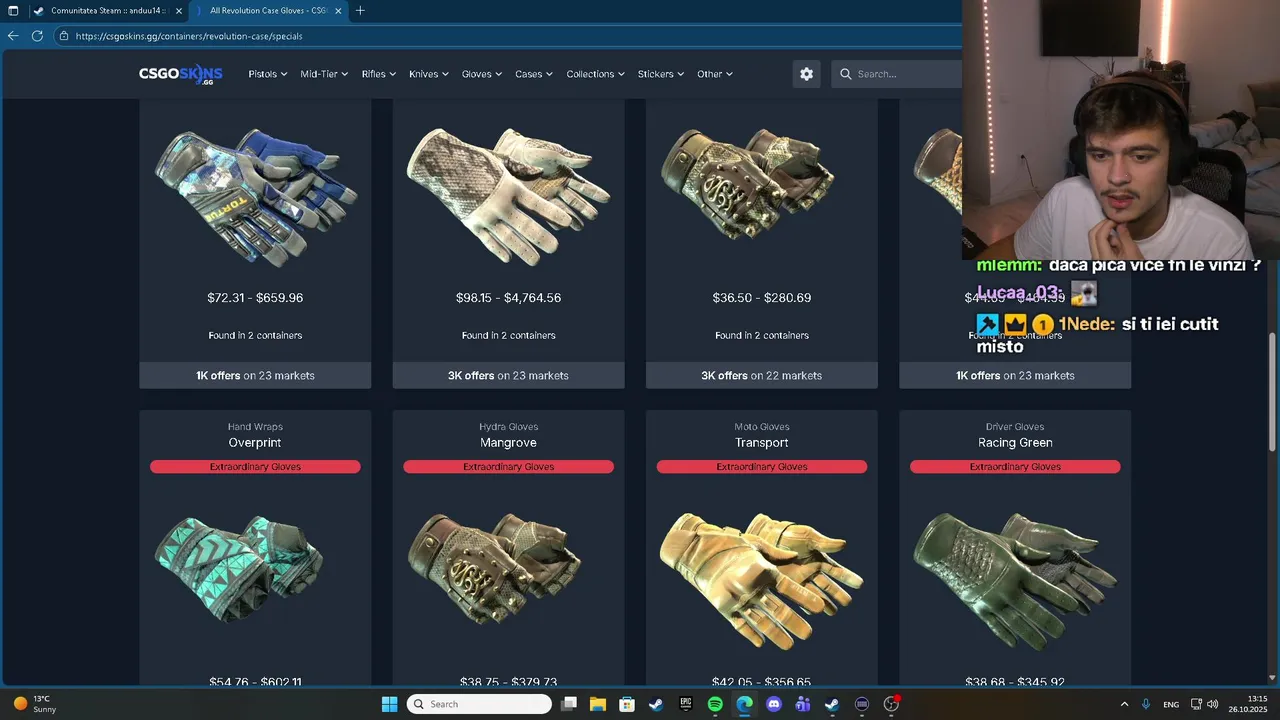Expand the Stickers menu
This screenshot has width=1280, height=720.
(x=661, y=74)
